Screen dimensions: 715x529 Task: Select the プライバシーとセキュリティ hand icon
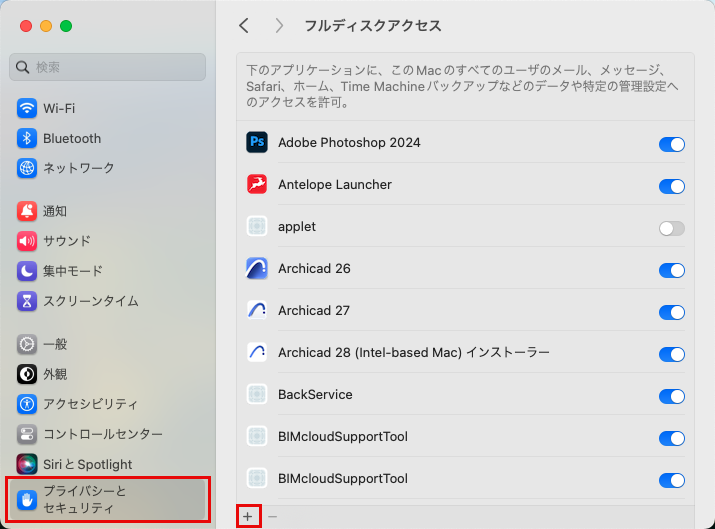tap(27, 500)
